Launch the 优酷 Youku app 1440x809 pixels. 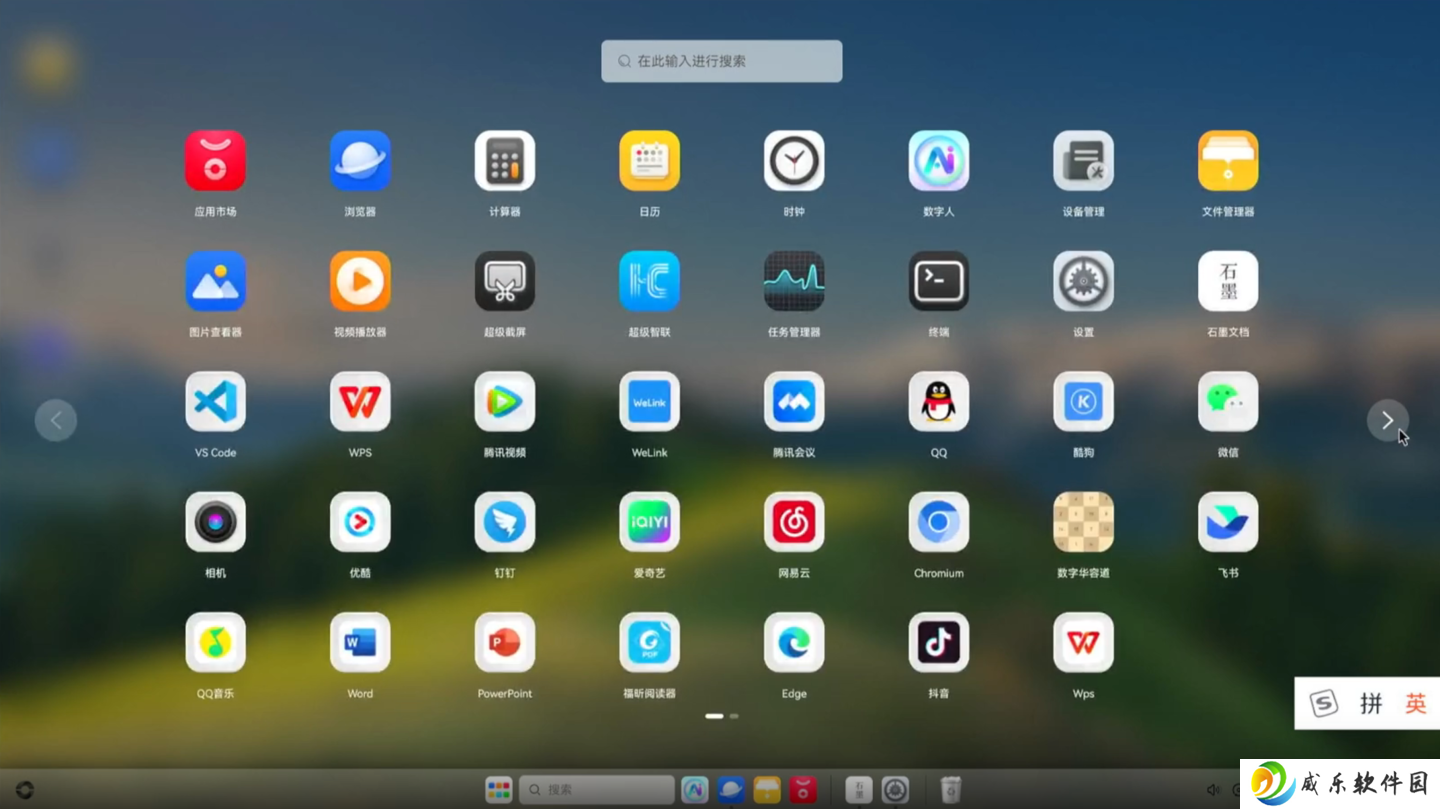[x=360, y=522]
